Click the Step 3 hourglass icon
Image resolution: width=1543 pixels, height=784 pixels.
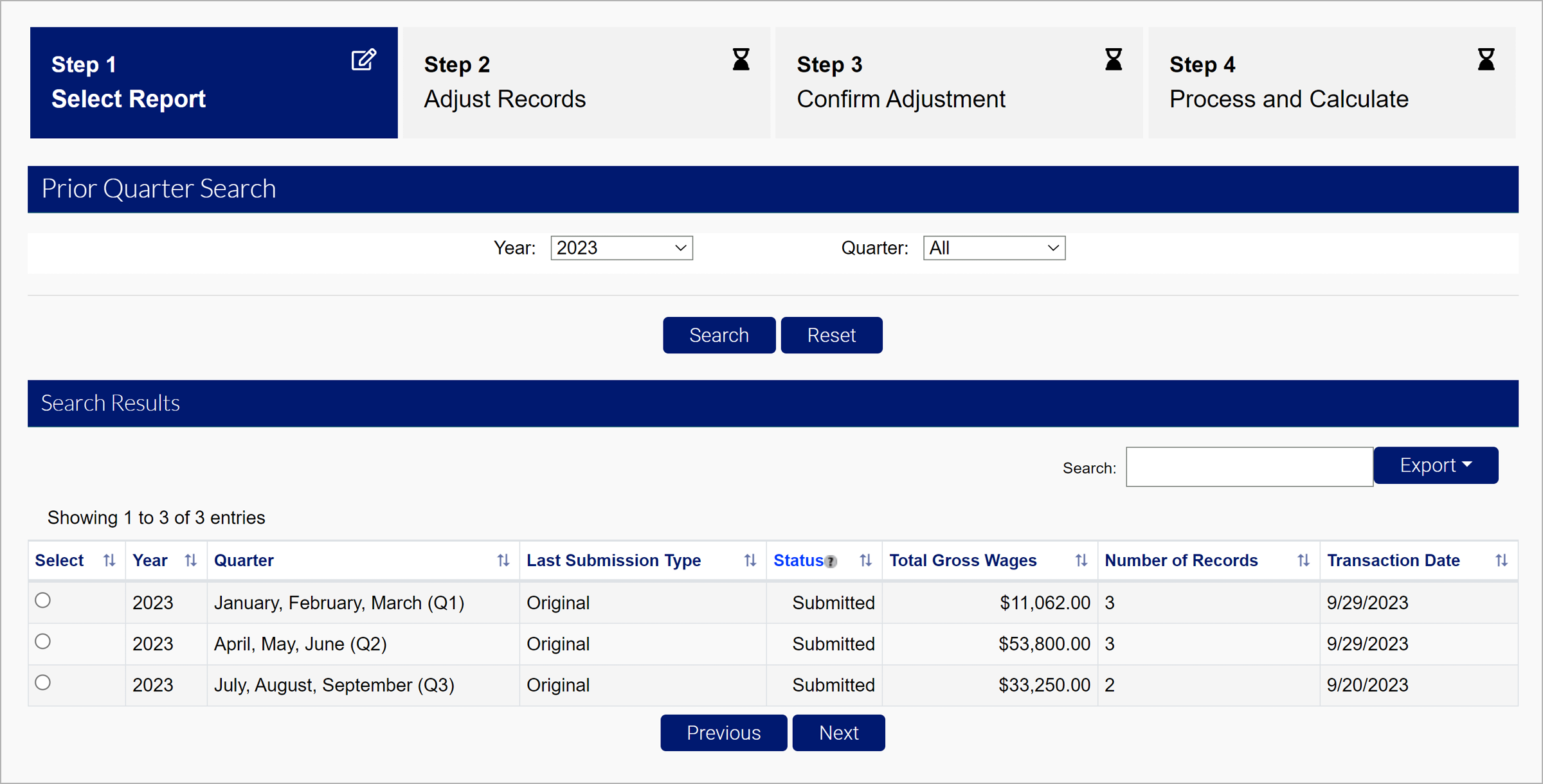click(x=1113, y=60)
